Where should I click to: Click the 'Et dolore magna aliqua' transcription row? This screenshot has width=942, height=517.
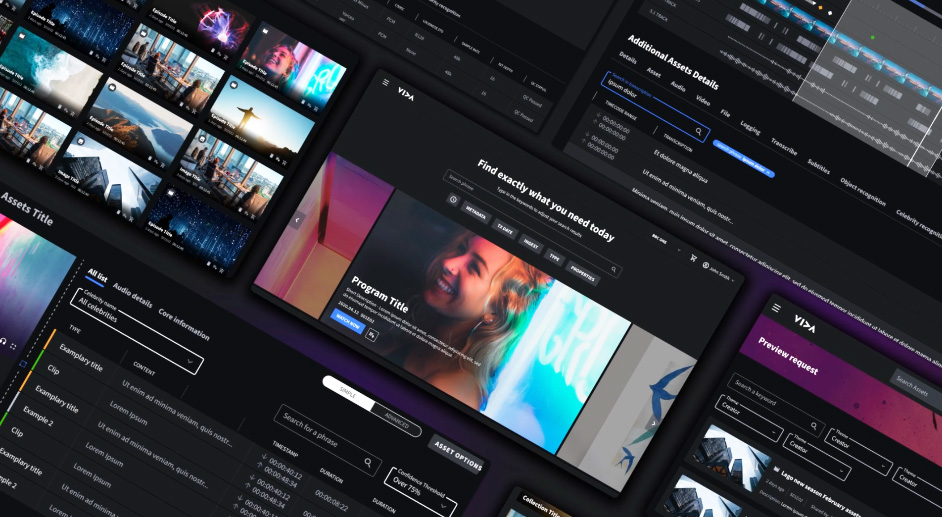[x=681, y=166]
